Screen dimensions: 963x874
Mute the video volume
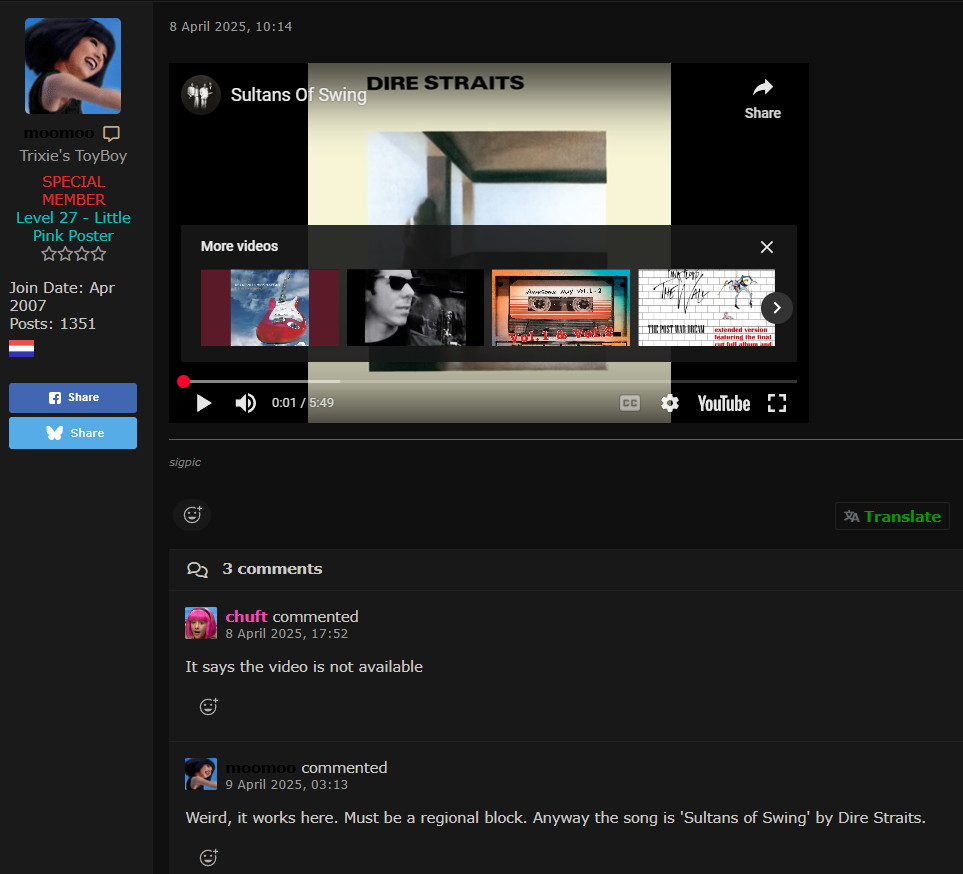(x=245, y=403)
